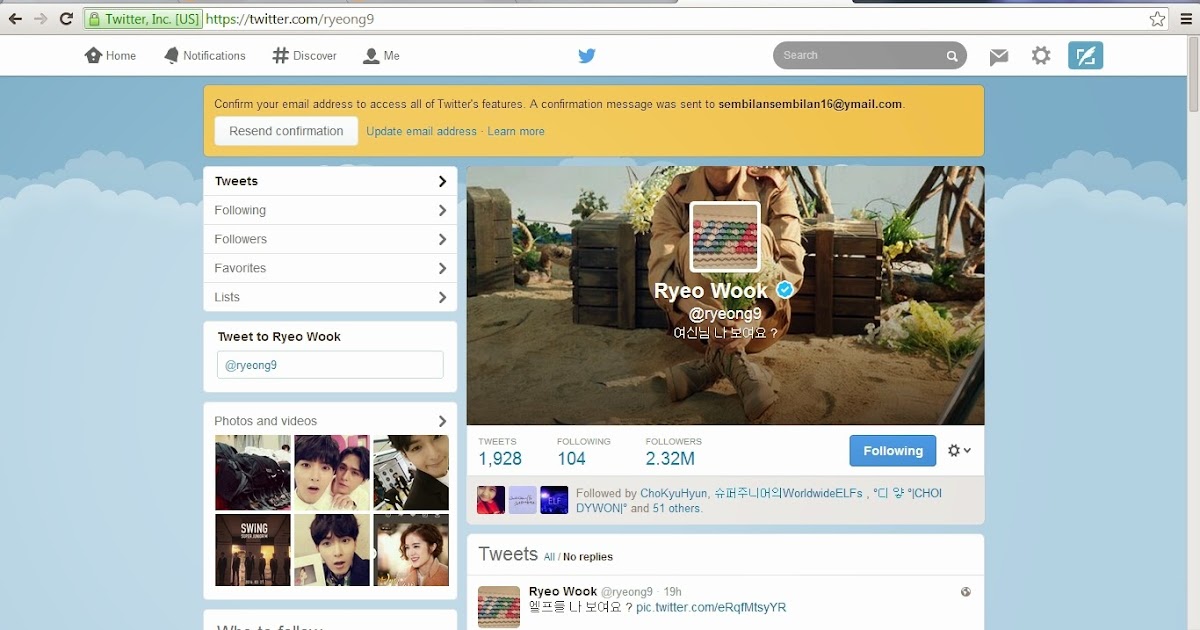The image size is (1200, 630).
Task: Bookmark this page with the star icon
Action: click(1157, 19)
